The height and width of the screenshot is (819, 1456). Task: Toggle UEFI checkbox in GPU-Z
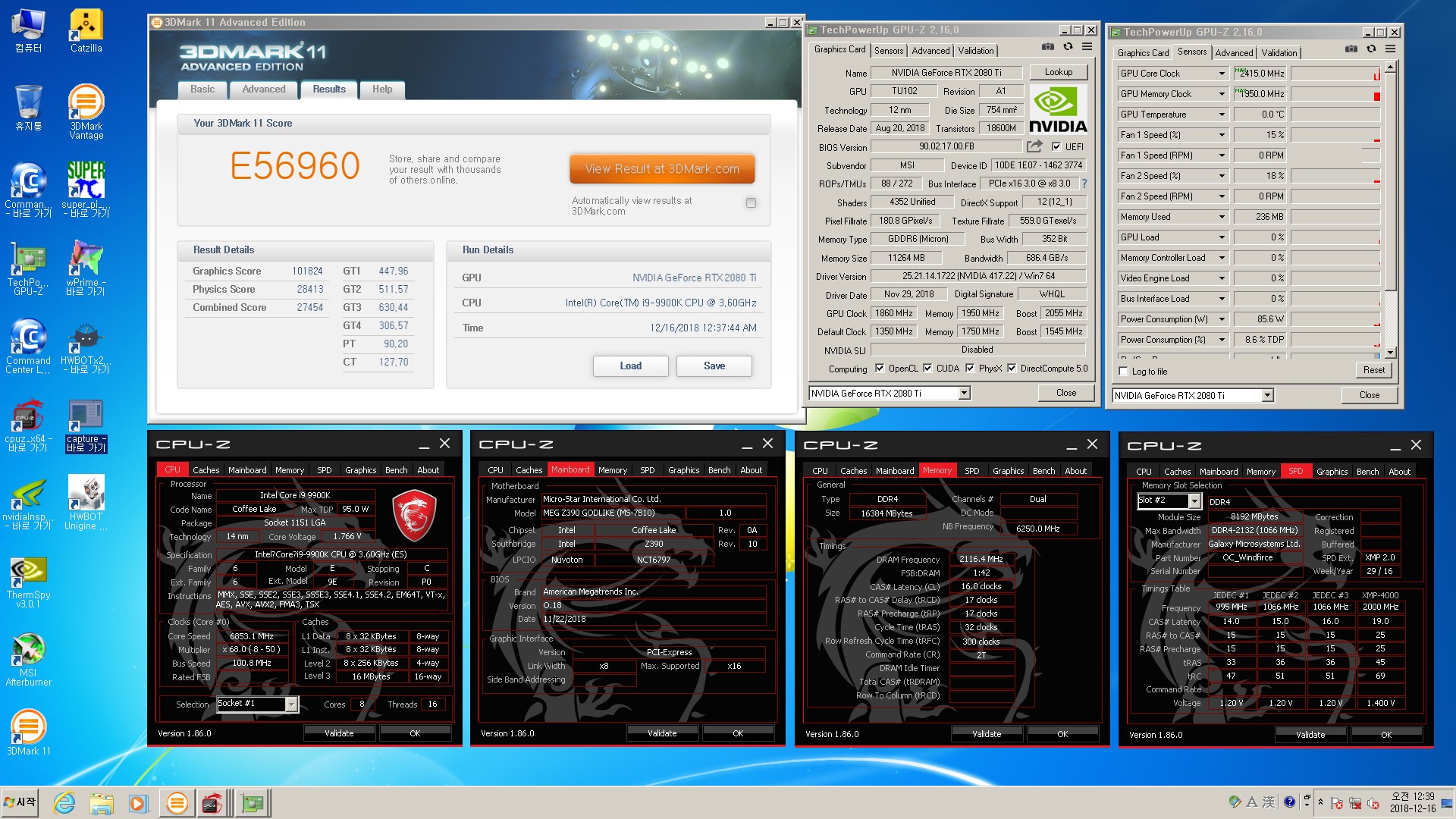1056,147
